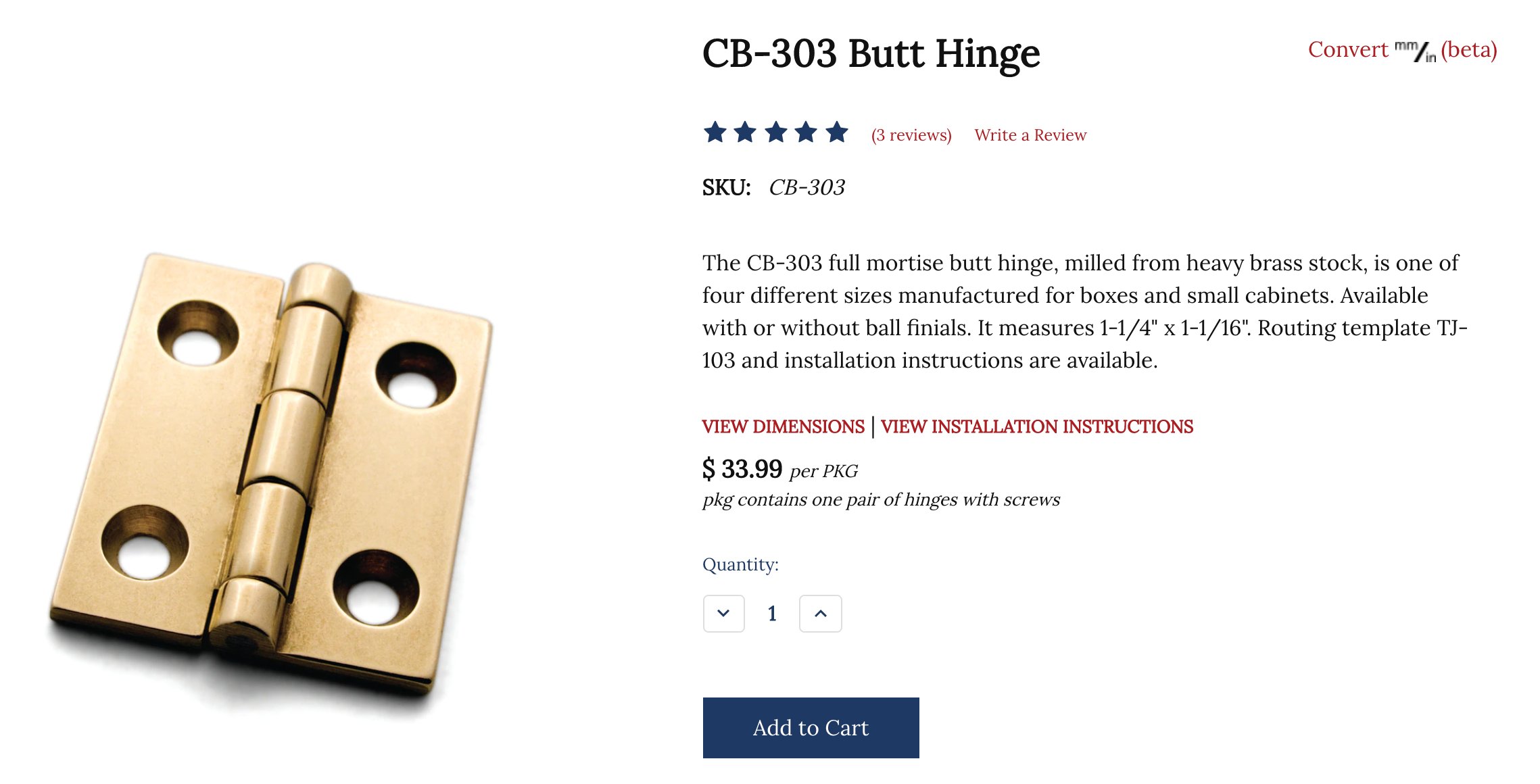This screenshot has height=784, width=1540.
Task: Click the fifth rating star
Action: click(x=837, y=132)
